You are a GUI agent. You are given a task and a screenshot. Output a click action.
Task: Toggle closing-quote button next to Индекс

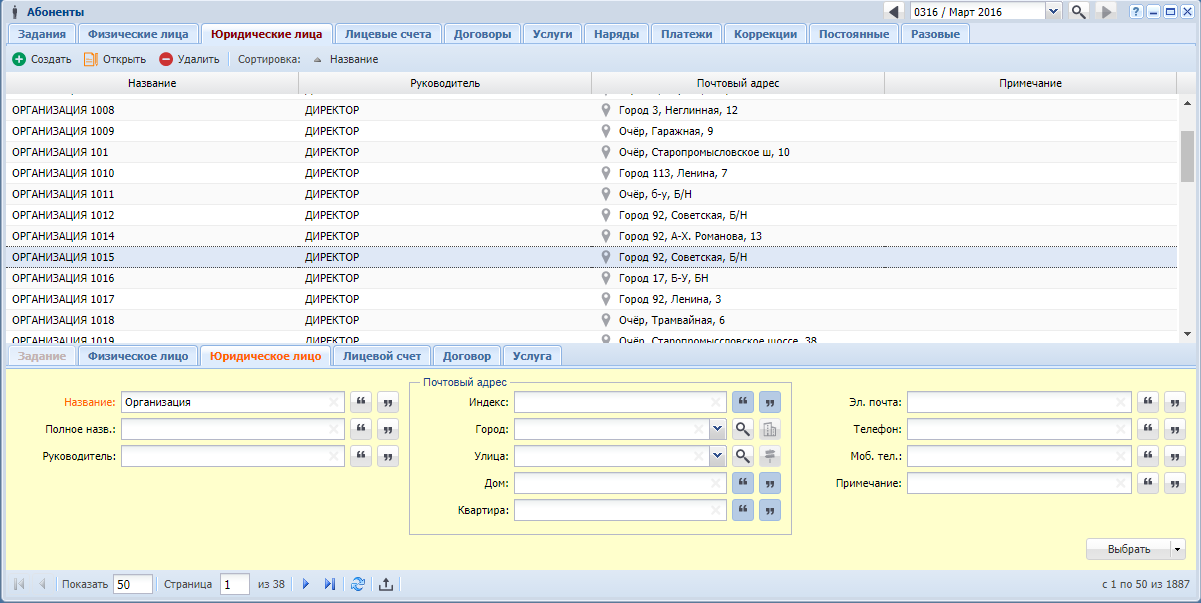point(769,402)
